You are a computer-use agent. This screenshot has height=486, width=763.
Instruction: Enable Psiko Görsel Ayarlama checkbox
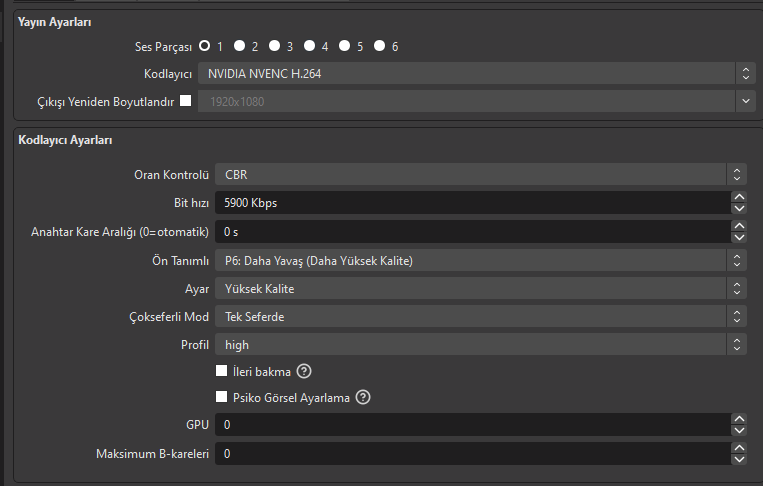click(x=222, y=397)
